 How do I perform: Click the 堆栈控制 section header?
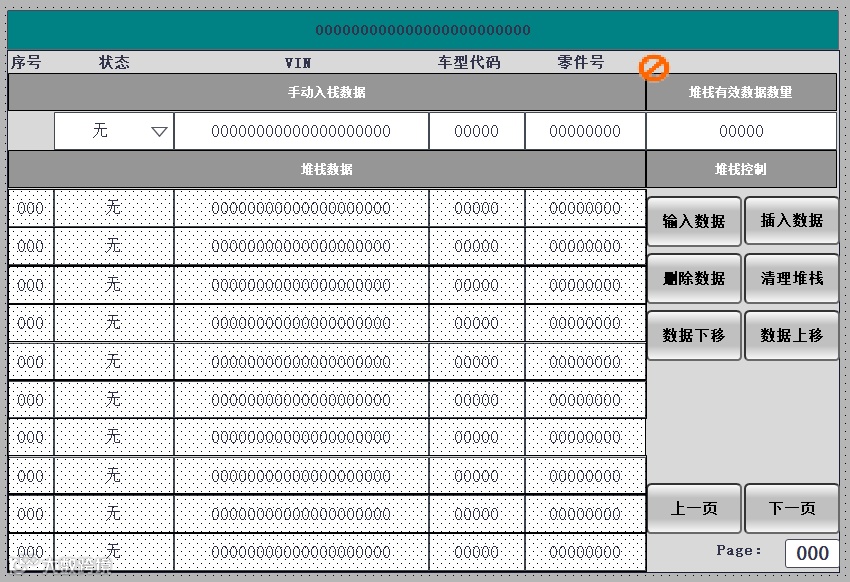point(741,170)
